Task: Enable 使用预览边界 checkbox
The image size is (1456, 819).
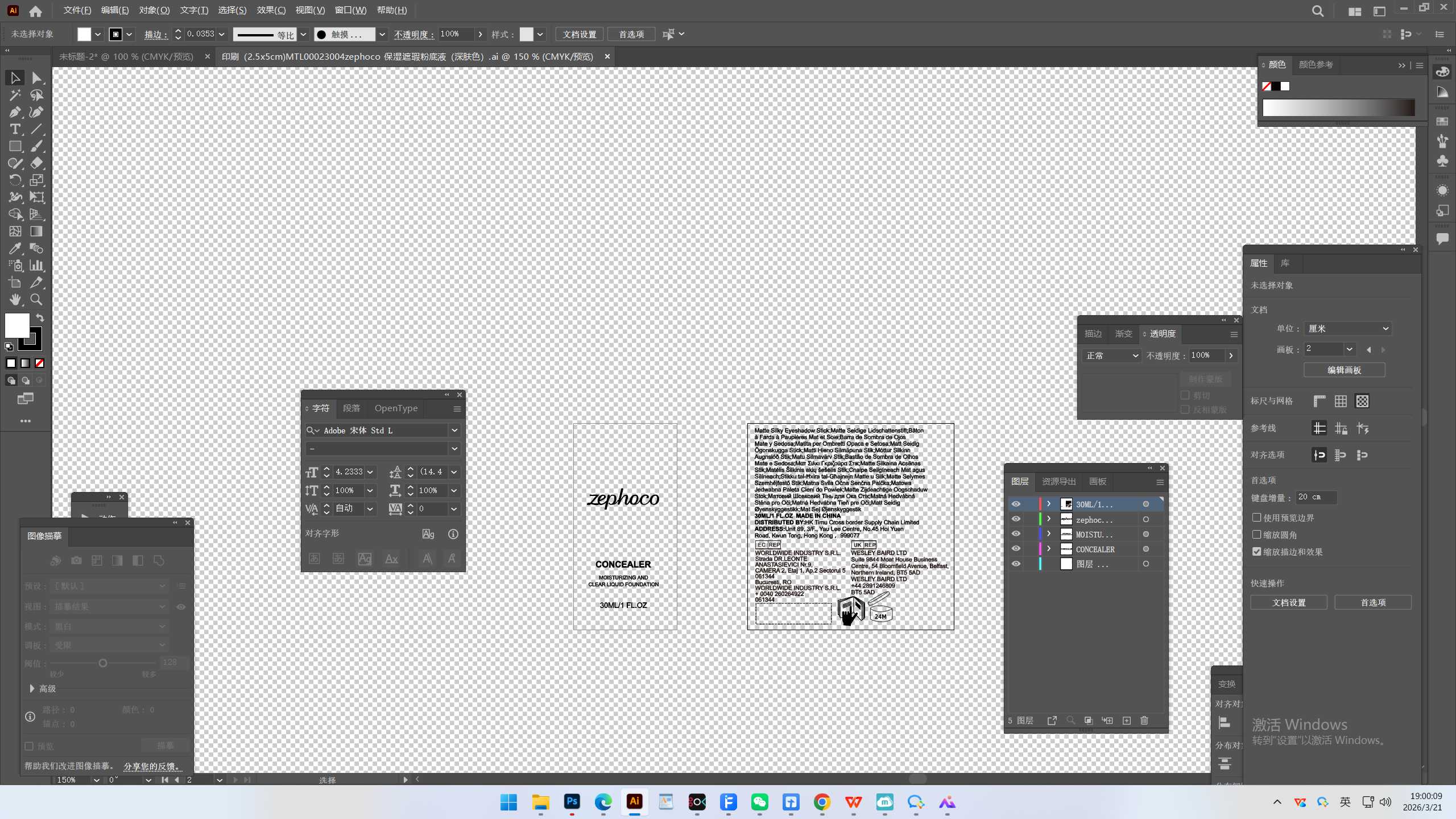Action: (1257, 518)
